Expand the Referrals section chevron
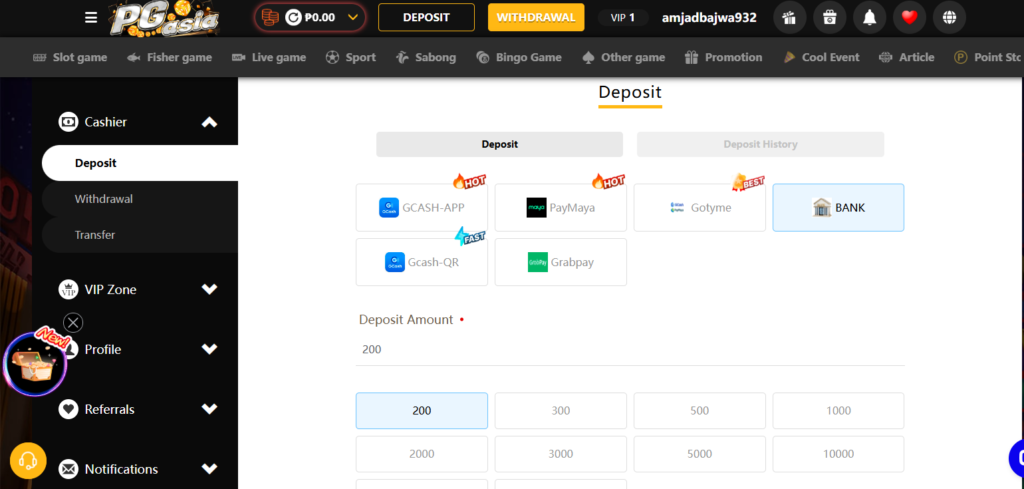1024x489 pixels. tap(209, 409)
